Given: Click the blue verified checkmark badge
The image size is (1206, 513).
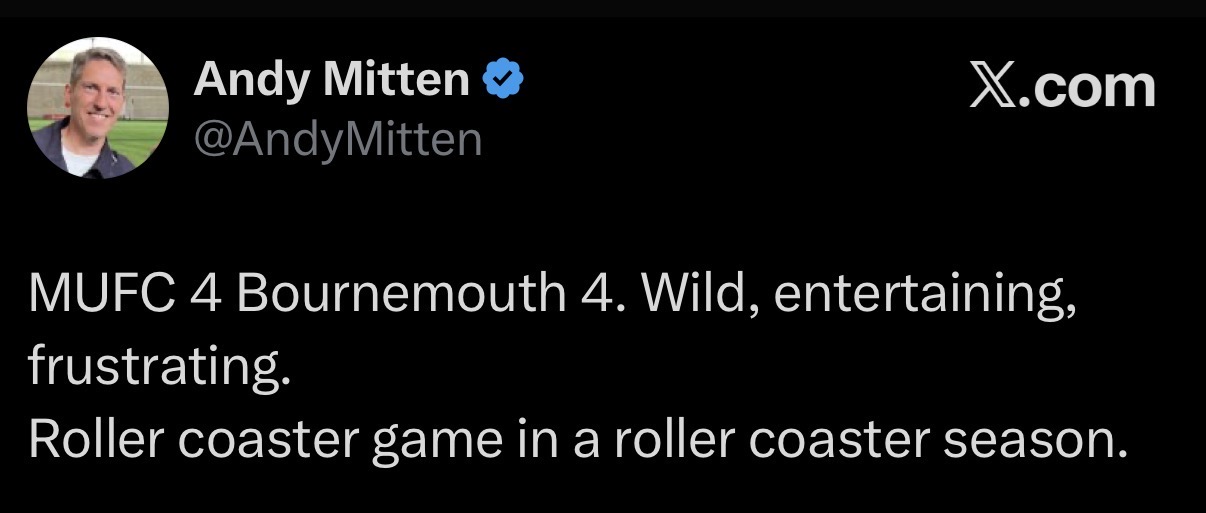Looking at the screenshot, I should [504, 79].
